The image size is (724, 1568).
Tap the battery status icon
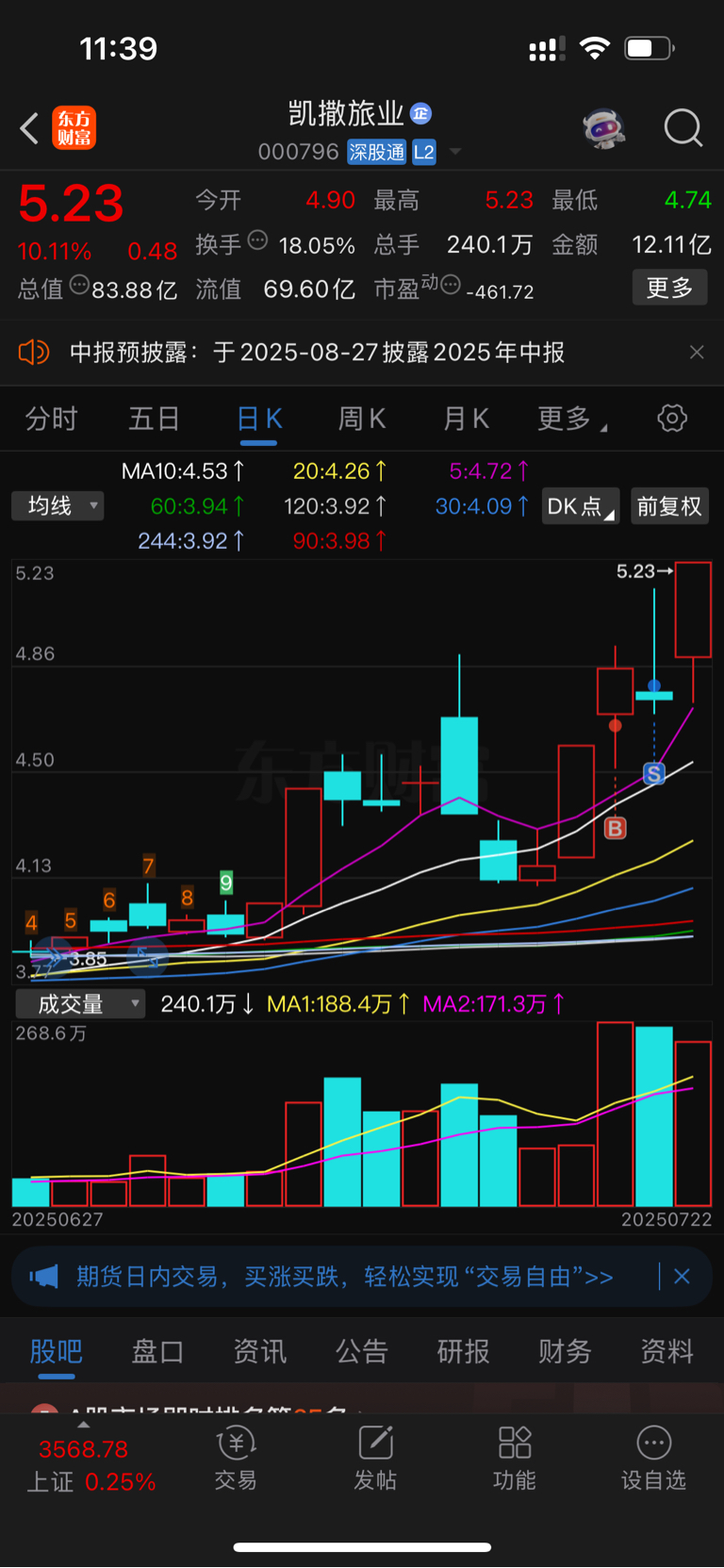pyautogui.click(x=650, y=48)
